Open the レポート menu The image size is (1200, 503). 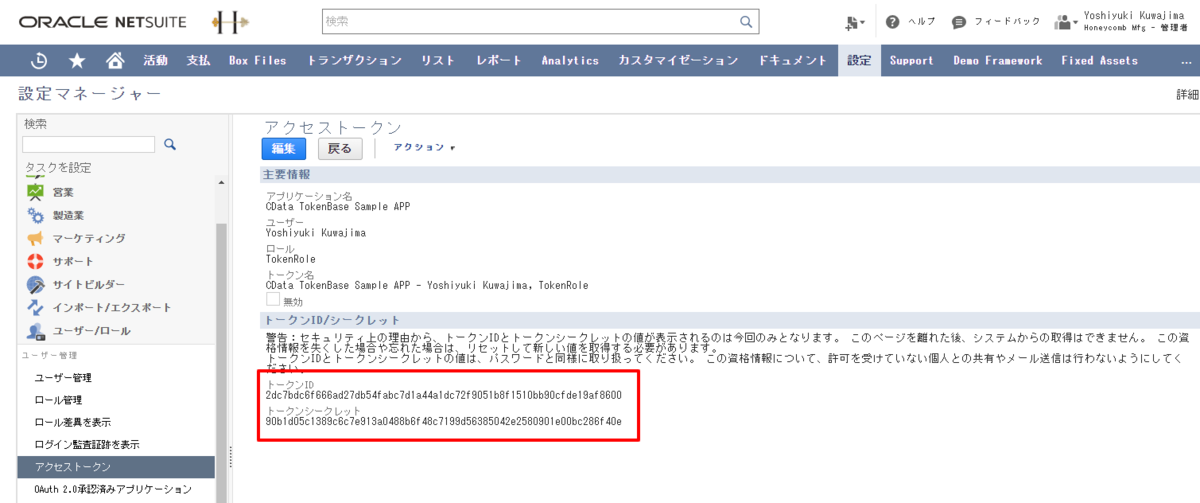click(499, 61)
